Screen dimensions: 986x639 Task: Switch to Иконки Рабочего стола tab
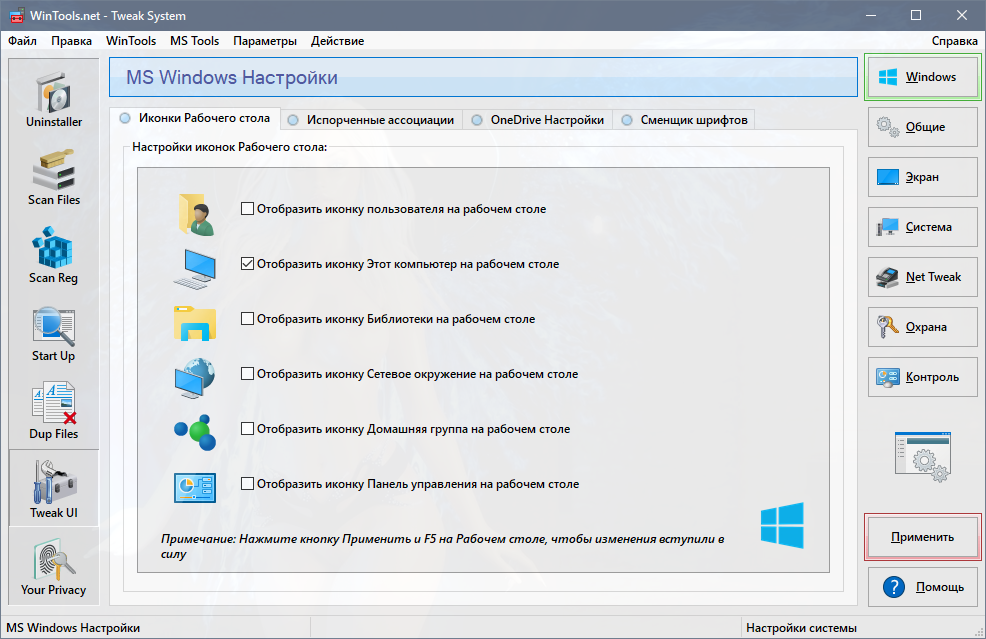click(x=195, y=118)
